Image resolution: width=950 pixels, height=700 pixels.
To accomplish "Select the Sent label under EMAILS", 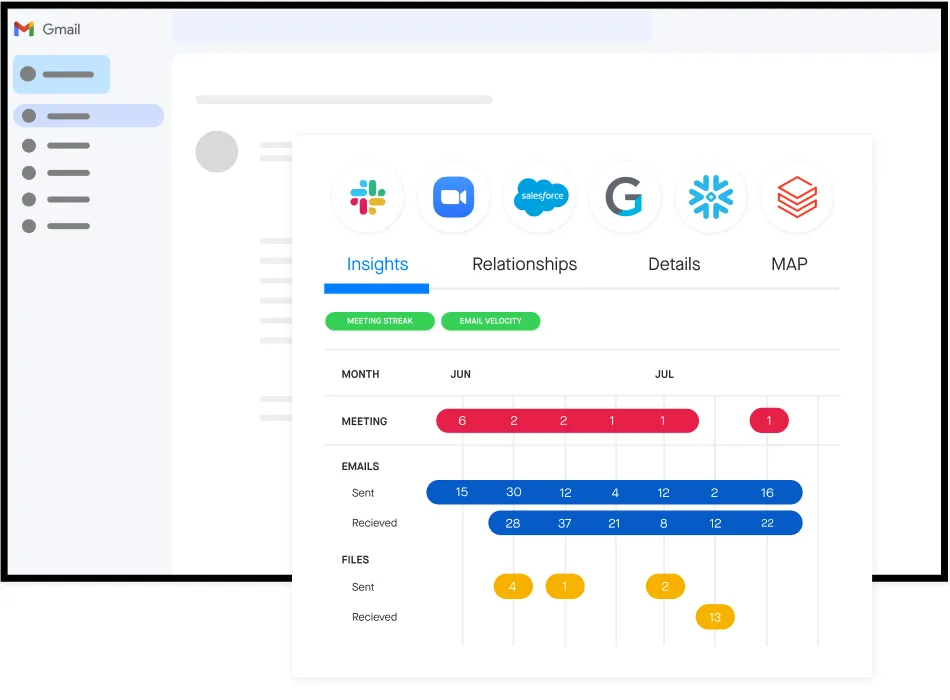I will [363, 493].
